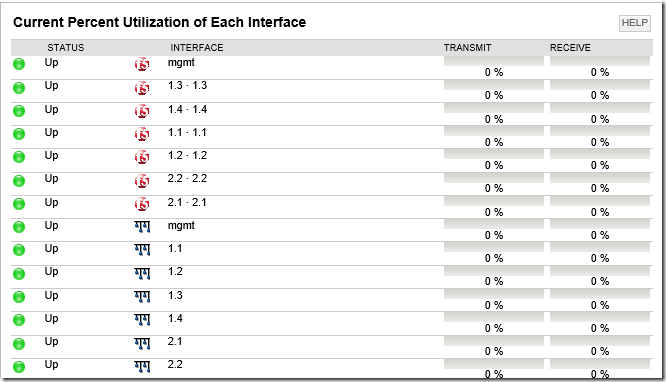Click the STATUS column header
This screenshot has height=382, width=666.
(x=65, y=48)
